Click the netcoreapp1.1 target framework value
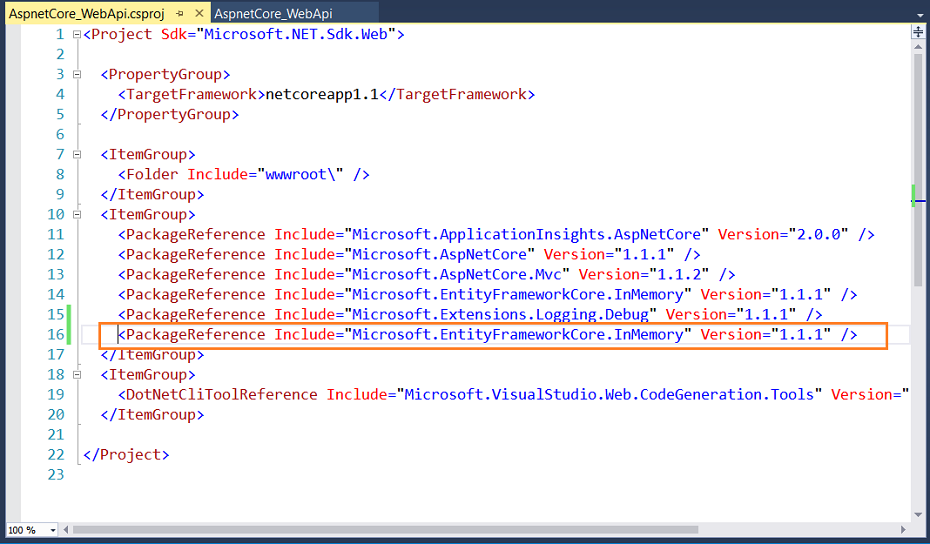Screen dimensions: 930x544 coord(322,94)
